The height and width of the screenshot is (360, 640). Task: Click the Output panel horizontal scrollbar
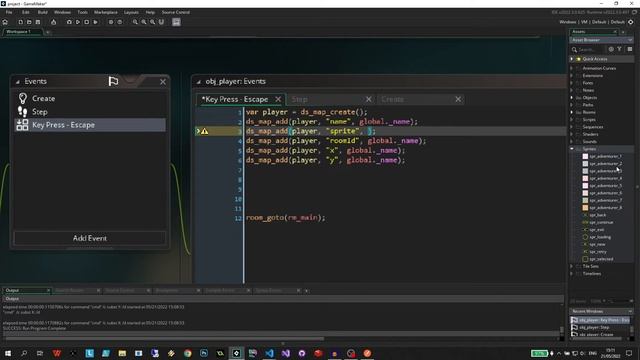pyautogui.click(x=165, y=338)
